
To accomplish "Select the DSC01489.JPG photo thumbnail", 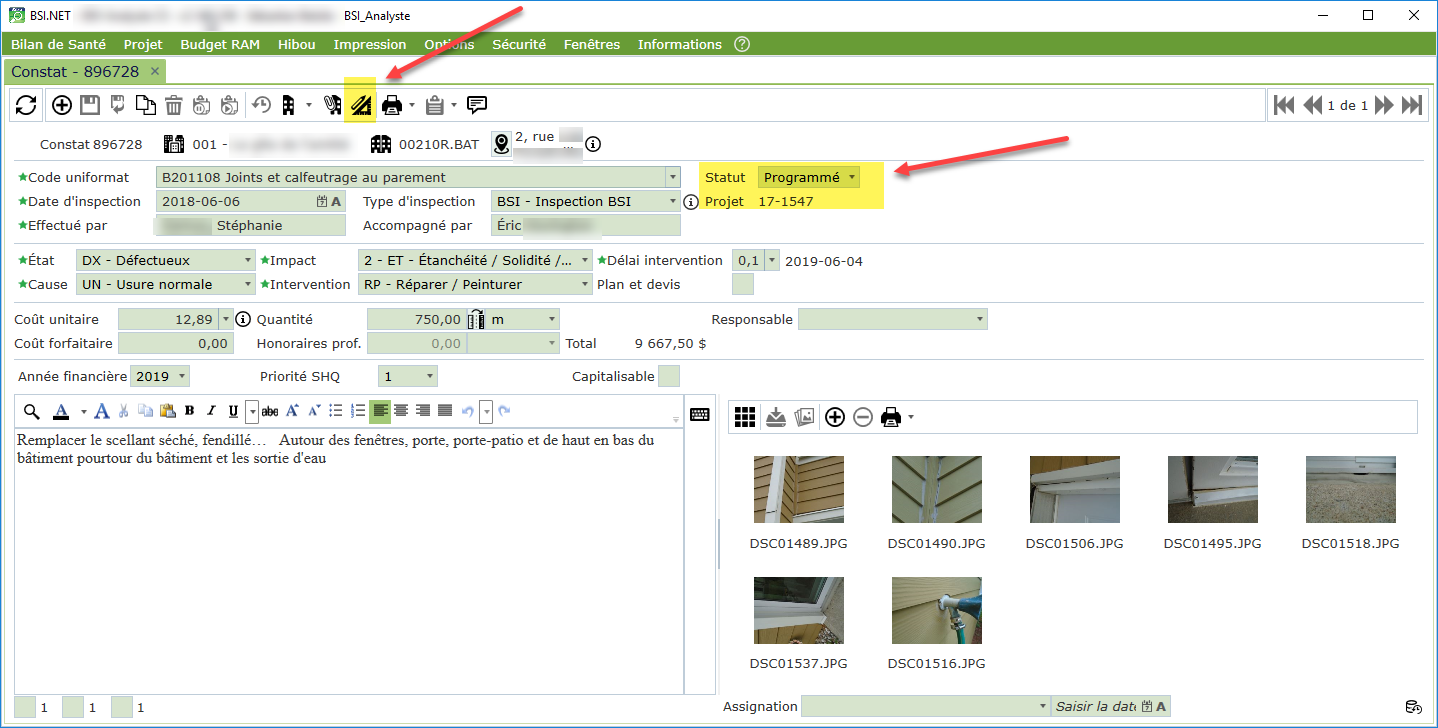I will 799,490.
